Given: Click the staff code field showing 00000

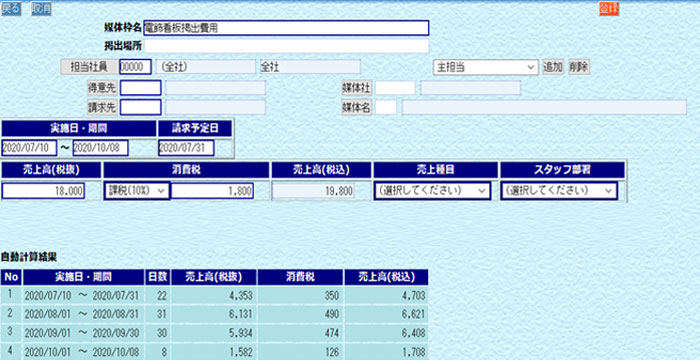Looking at the screenshot, I should pos(135,67).
